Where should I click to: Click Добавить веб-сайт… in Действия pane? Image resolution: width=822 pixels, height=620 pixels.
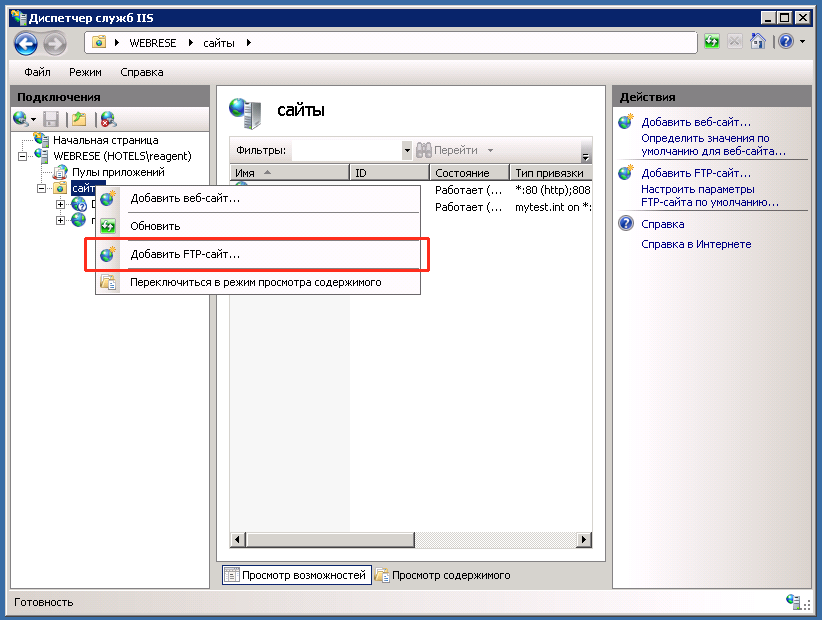point(696,122)
